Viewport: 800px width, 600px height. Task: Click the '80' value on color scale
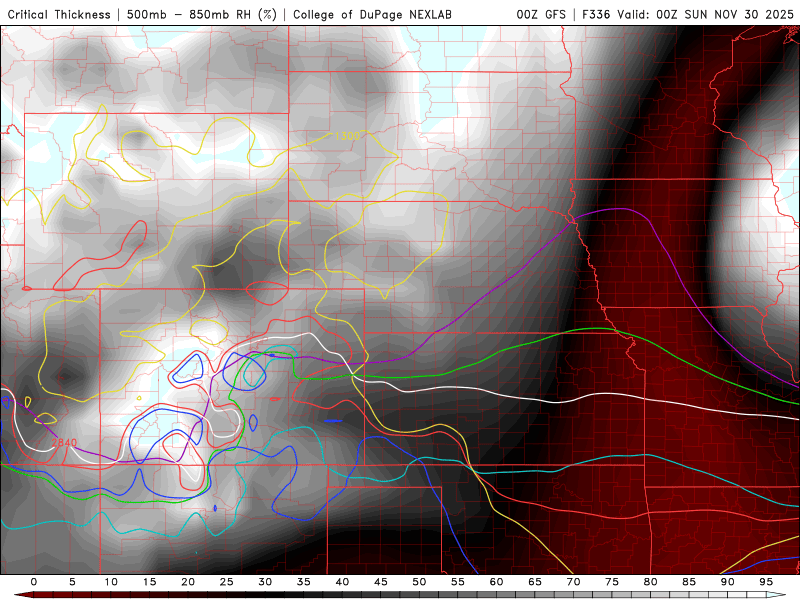click(x=651, y=582)
